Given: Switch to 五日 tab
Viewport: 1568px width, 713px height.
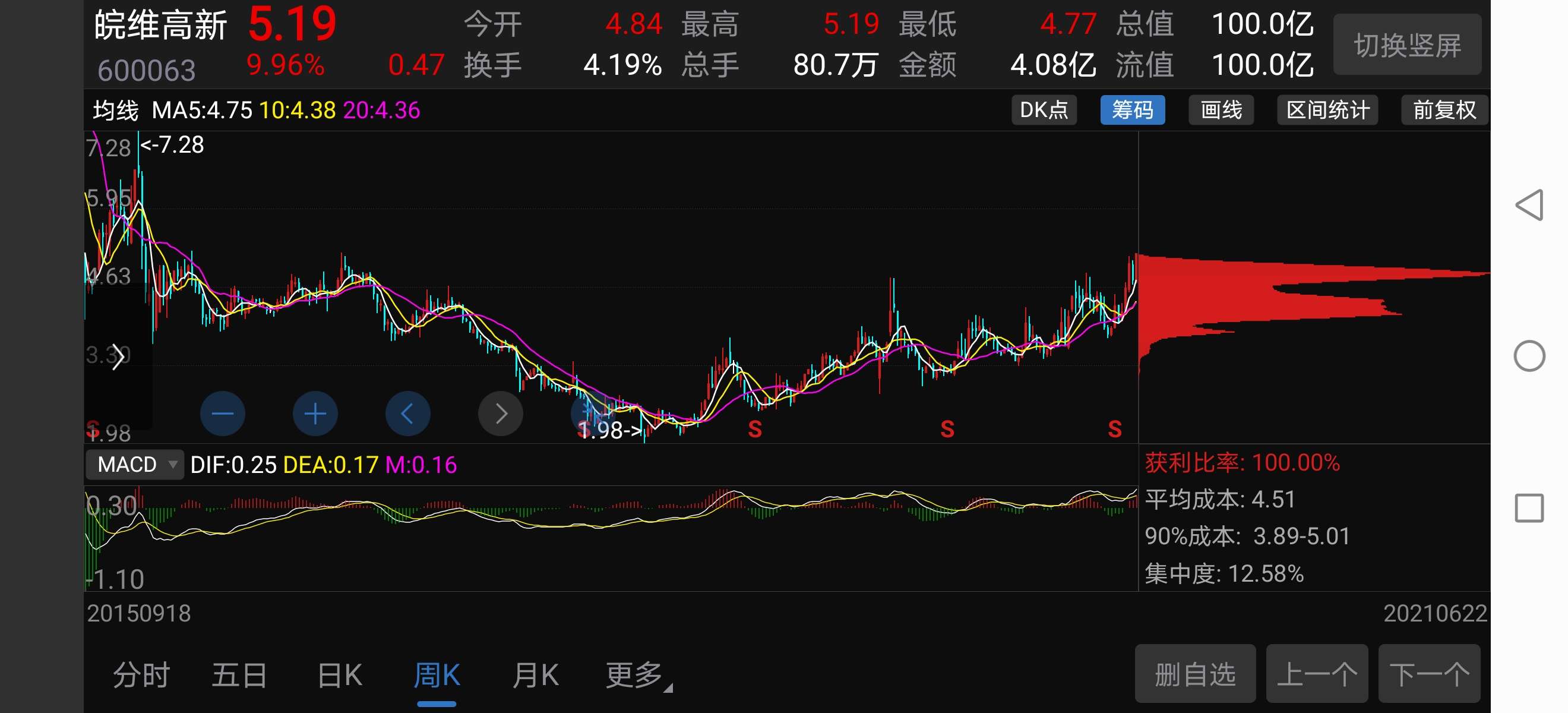Looking at the screenshot, I should click(239, 675).
